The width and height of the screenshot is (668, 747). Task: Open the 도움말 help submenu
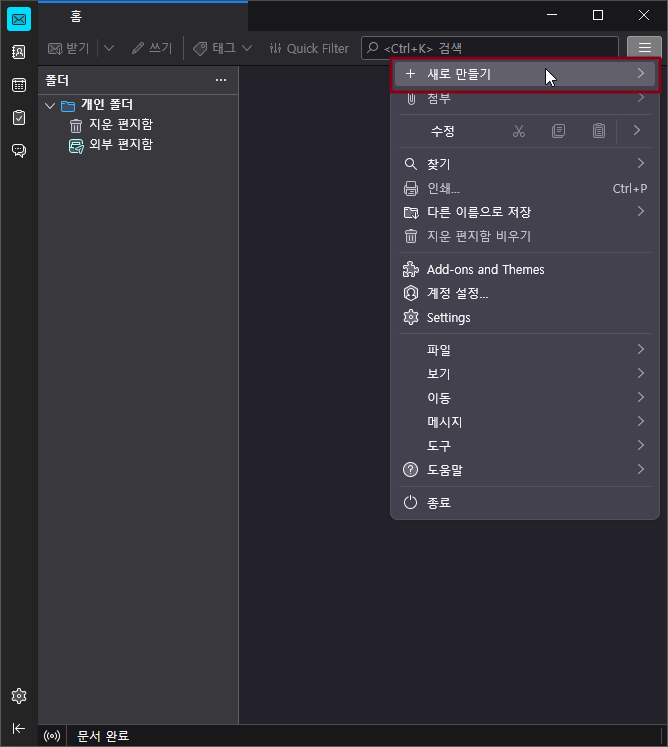tap(525, 470)
